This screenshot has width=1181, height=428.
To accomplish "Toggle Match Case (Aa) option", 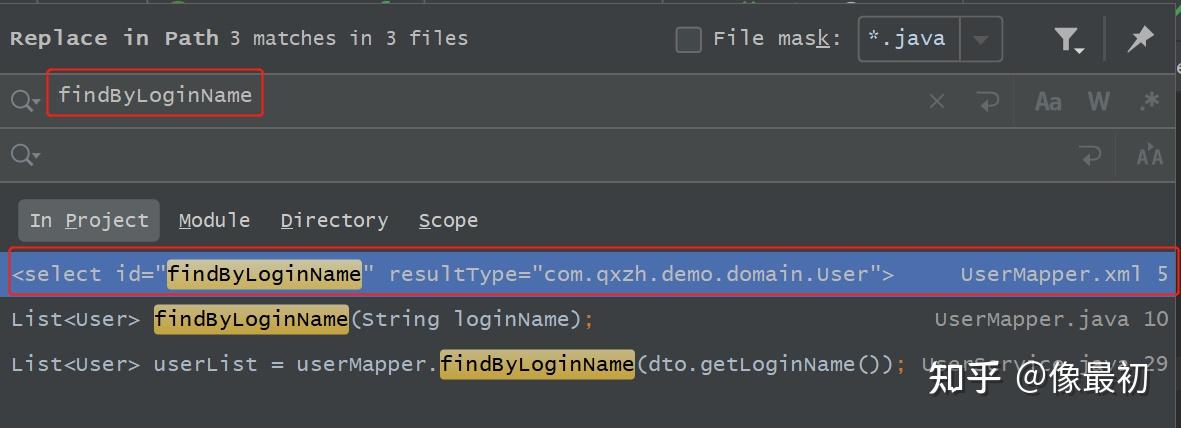I will coord(1048,101).
